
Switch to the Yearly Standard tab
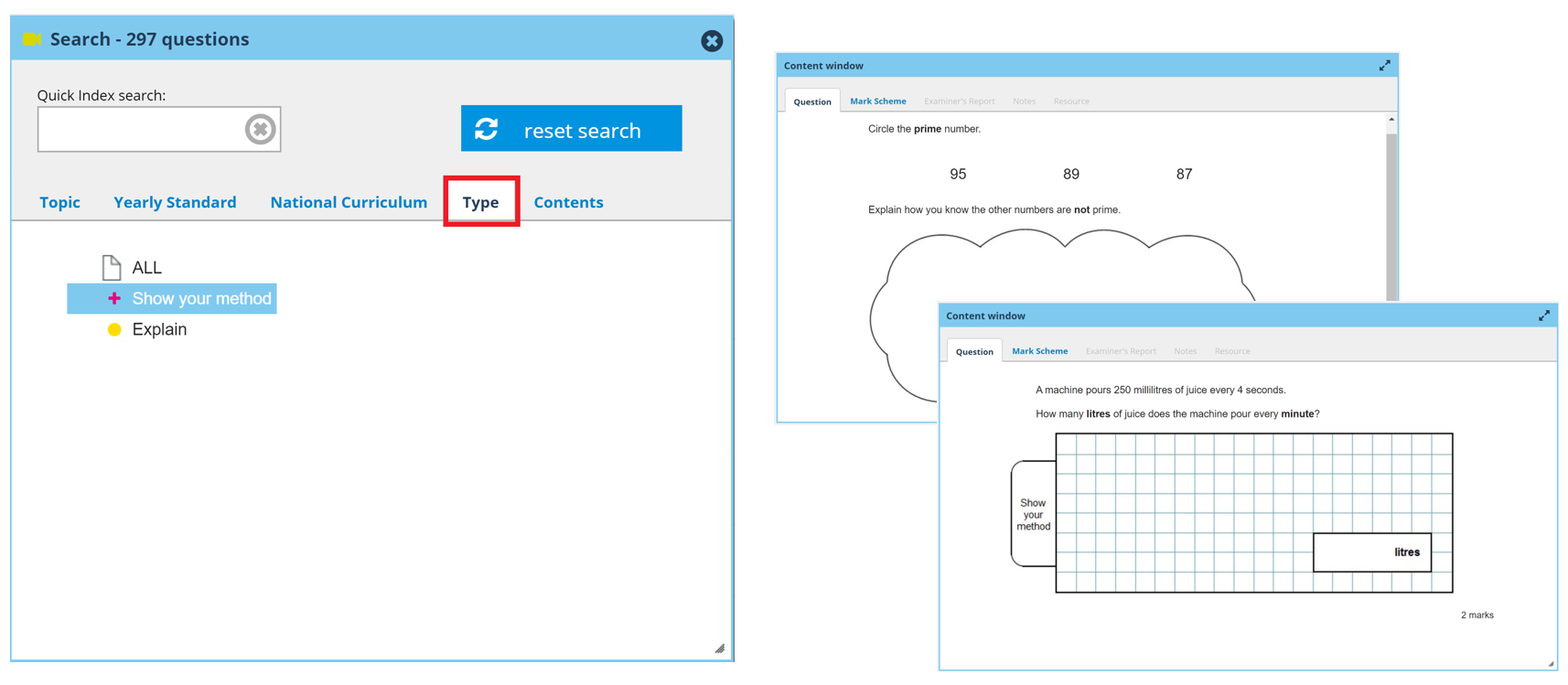click(x=175, y=202)
